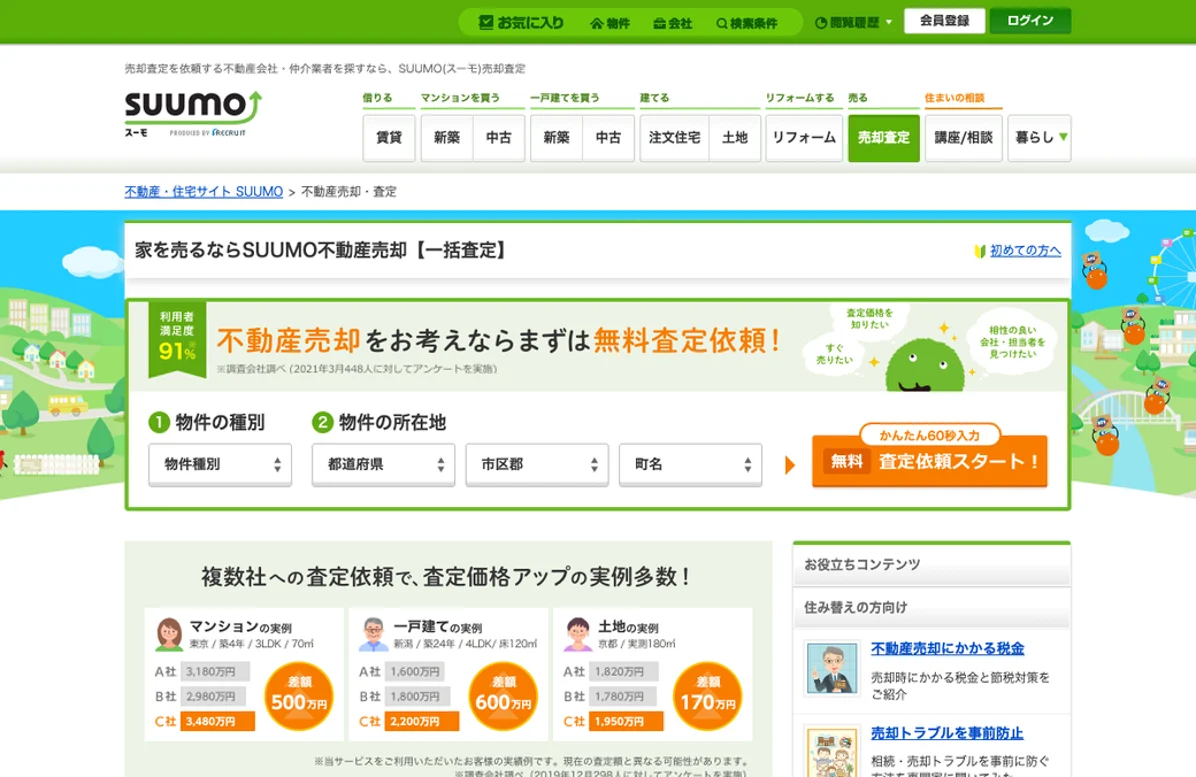Select the 注文住宅 tab

coord(674,138)
